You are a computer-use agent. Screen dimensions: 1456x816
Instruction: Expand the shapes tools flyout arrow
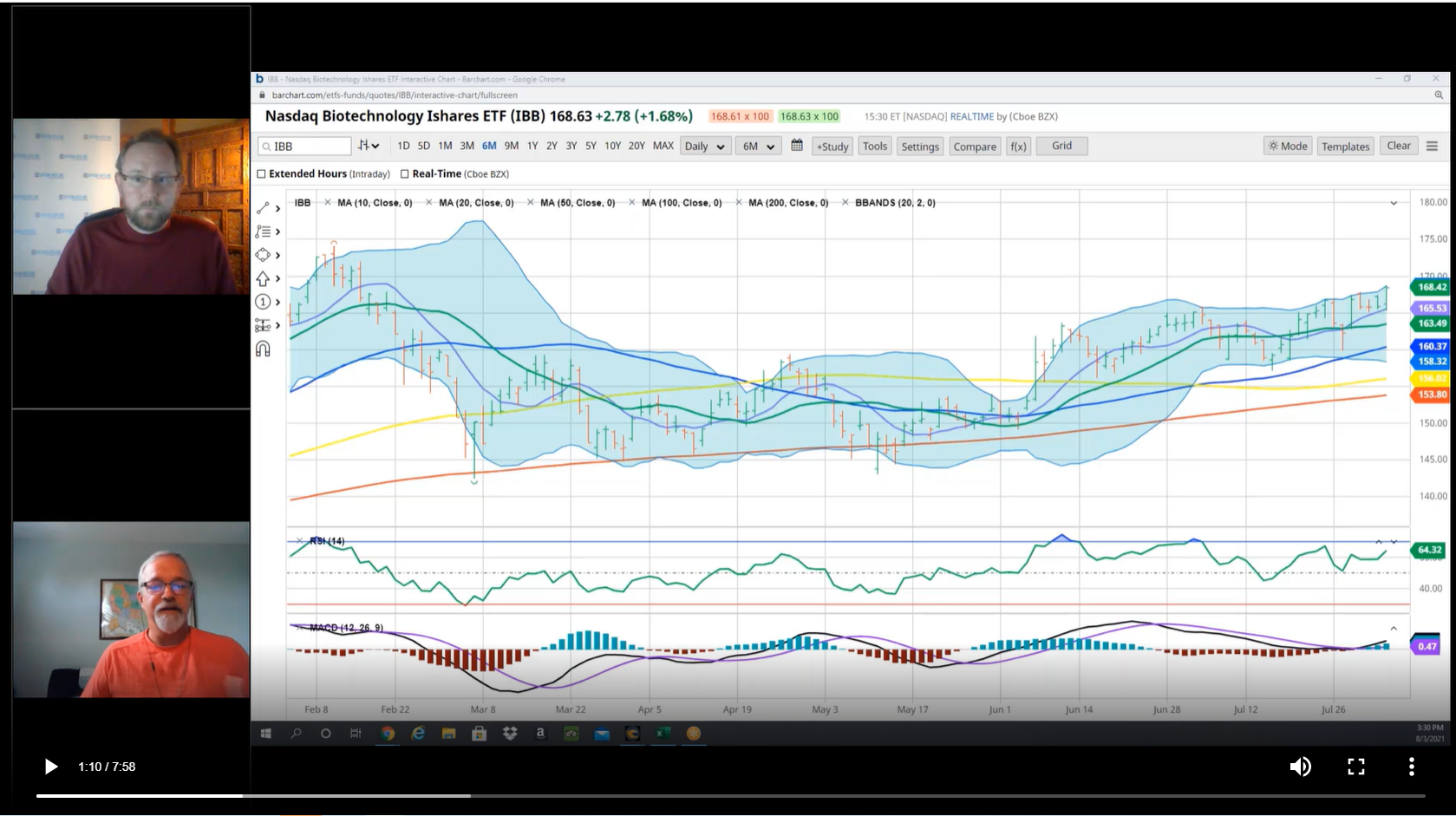coord(277,255)
